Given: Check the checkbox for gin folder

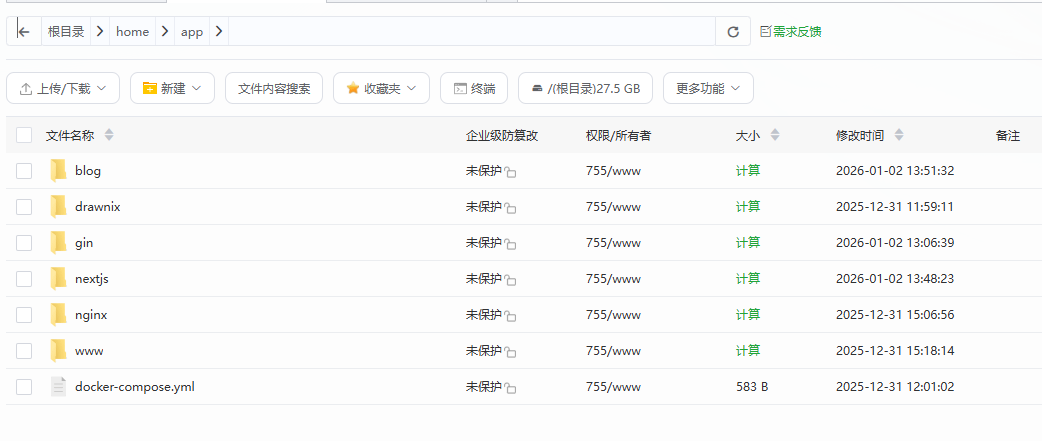Looking at the screenshot, I should pos(24,243).
